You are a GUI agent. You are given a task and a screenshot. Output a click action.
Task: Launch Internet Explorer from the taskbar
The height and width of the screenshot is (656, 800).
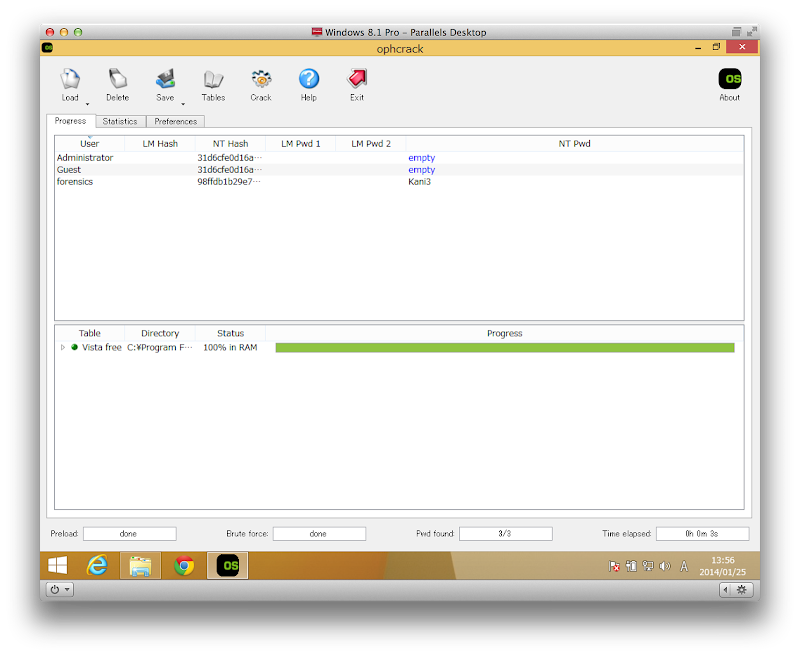click(x=97, y=565)
